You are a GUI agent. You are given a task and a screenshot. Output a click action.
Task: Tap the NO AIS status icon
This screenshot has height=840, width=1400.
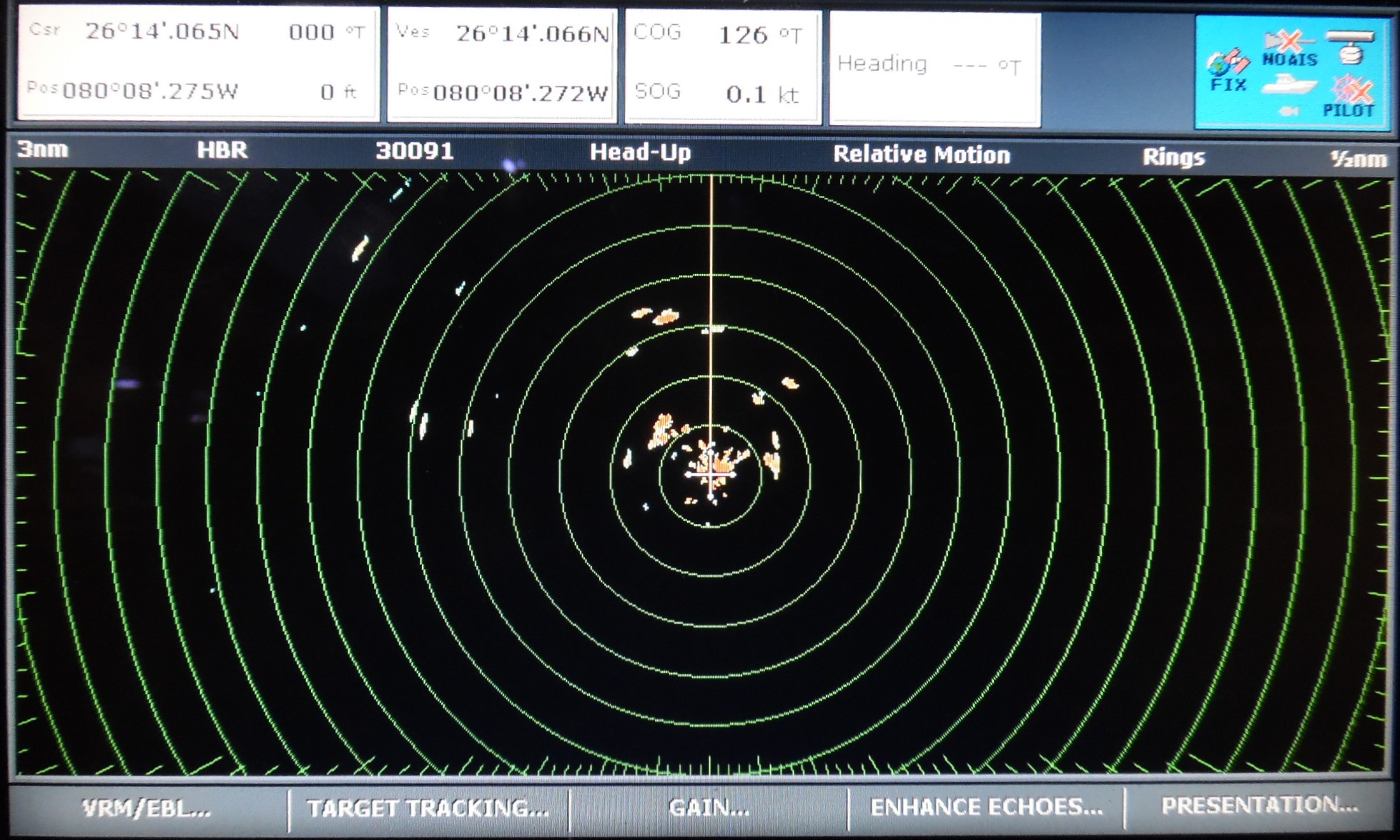pos(1288,49)
